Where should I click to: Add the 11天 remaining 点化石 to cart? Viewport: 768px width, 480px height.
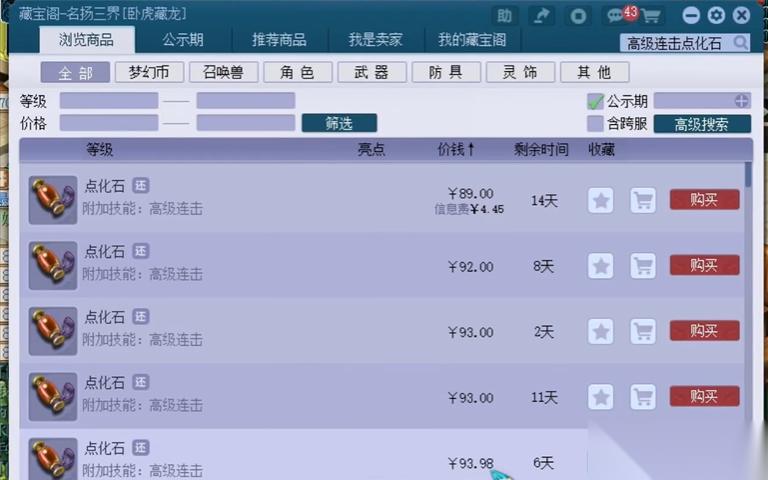[x=643, y=397]
